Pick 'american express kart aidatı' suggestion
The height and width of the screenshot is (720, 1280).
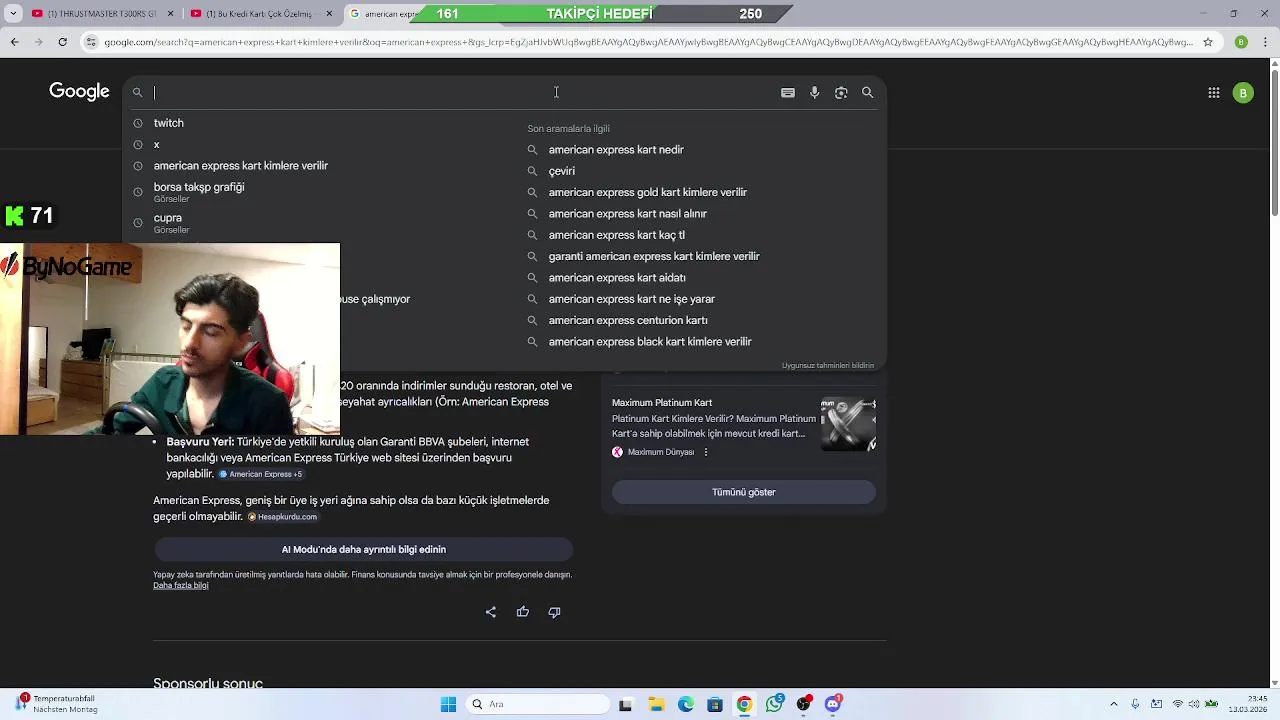[617, 278]
